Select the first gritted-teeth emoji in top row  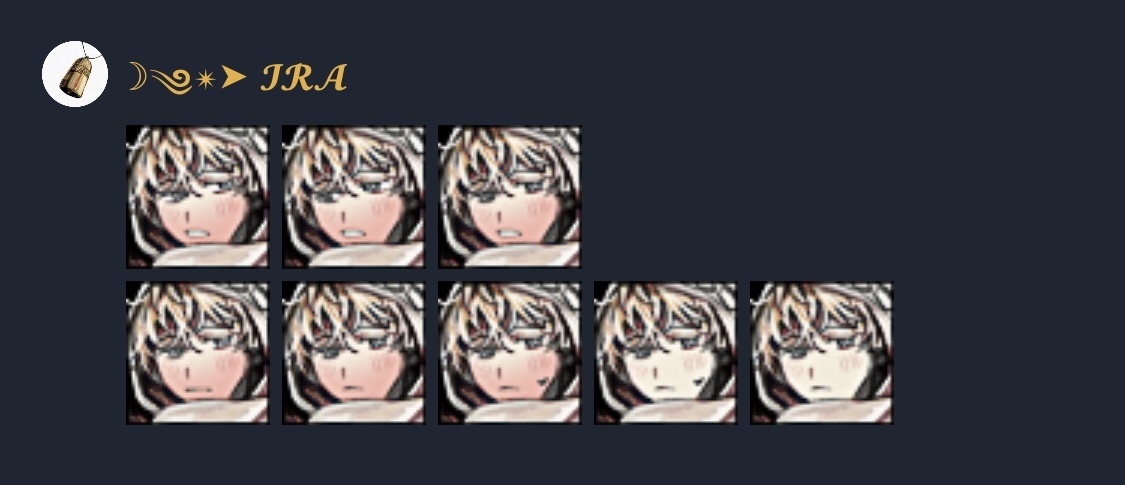pos(197,197)
